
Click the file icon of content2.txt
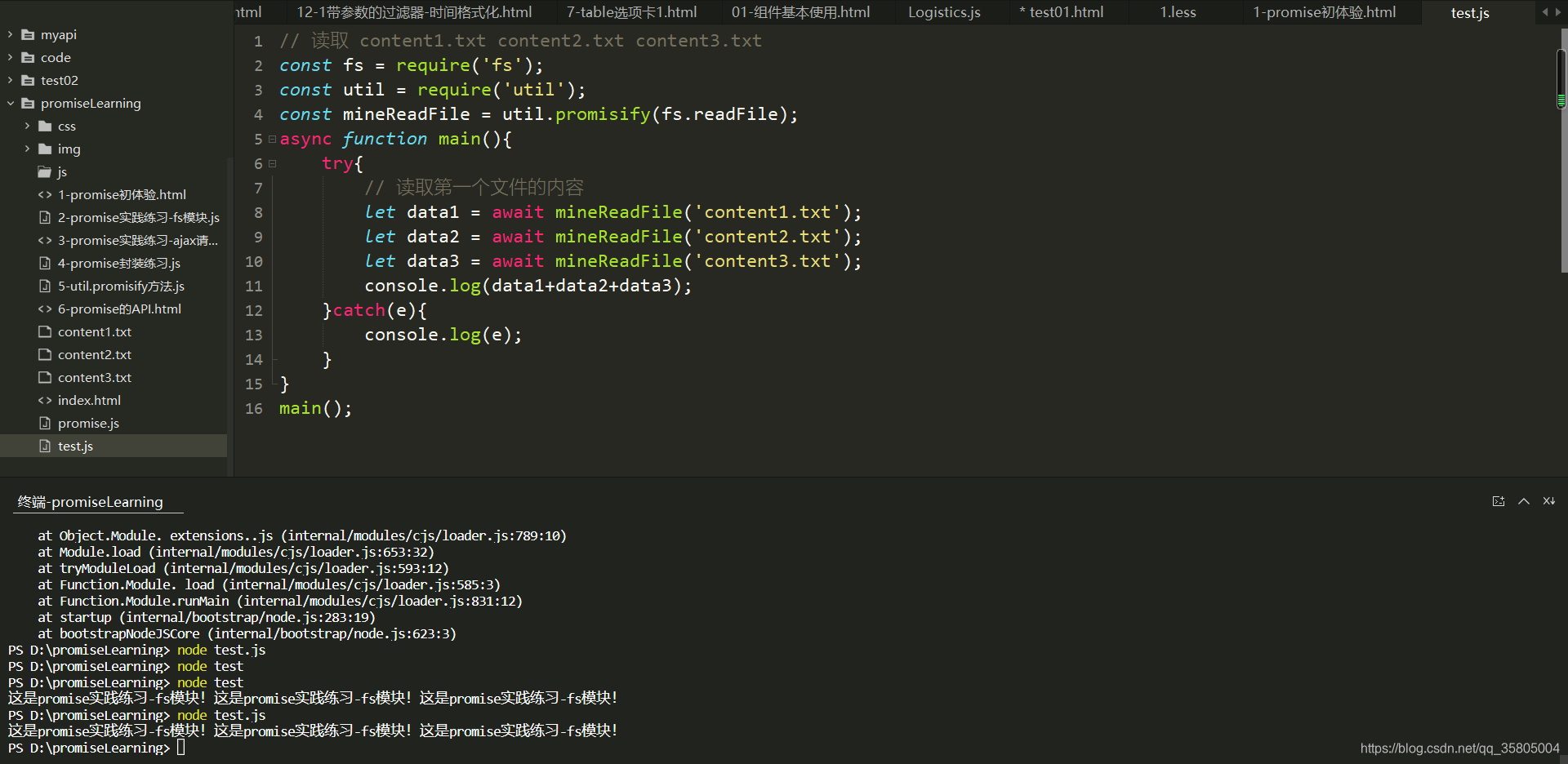(45, 354)
